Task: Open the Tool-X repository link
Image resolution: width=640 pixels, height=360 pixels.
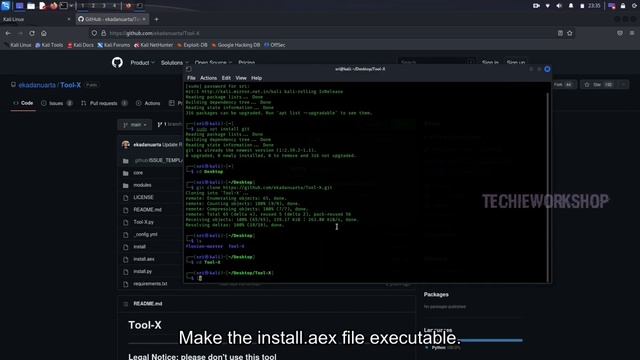Action: pyautogui.click(x=71, y=85)
